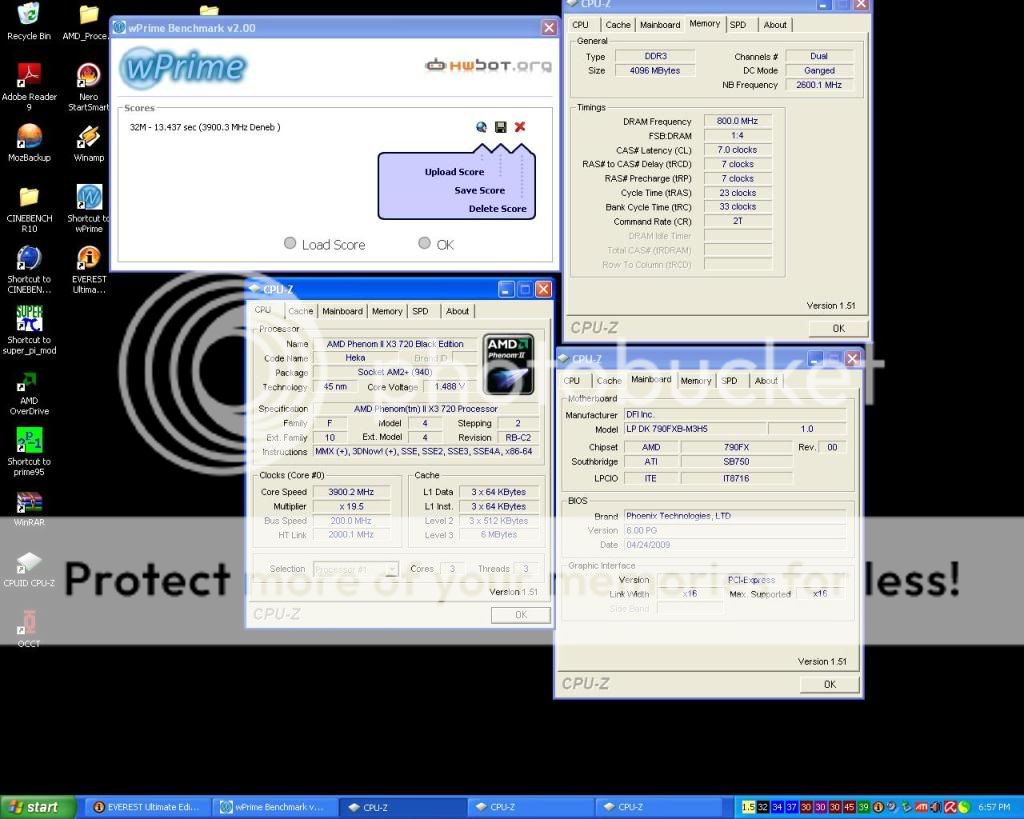Open the Recycle Bin desktop icon

point(29,22)
